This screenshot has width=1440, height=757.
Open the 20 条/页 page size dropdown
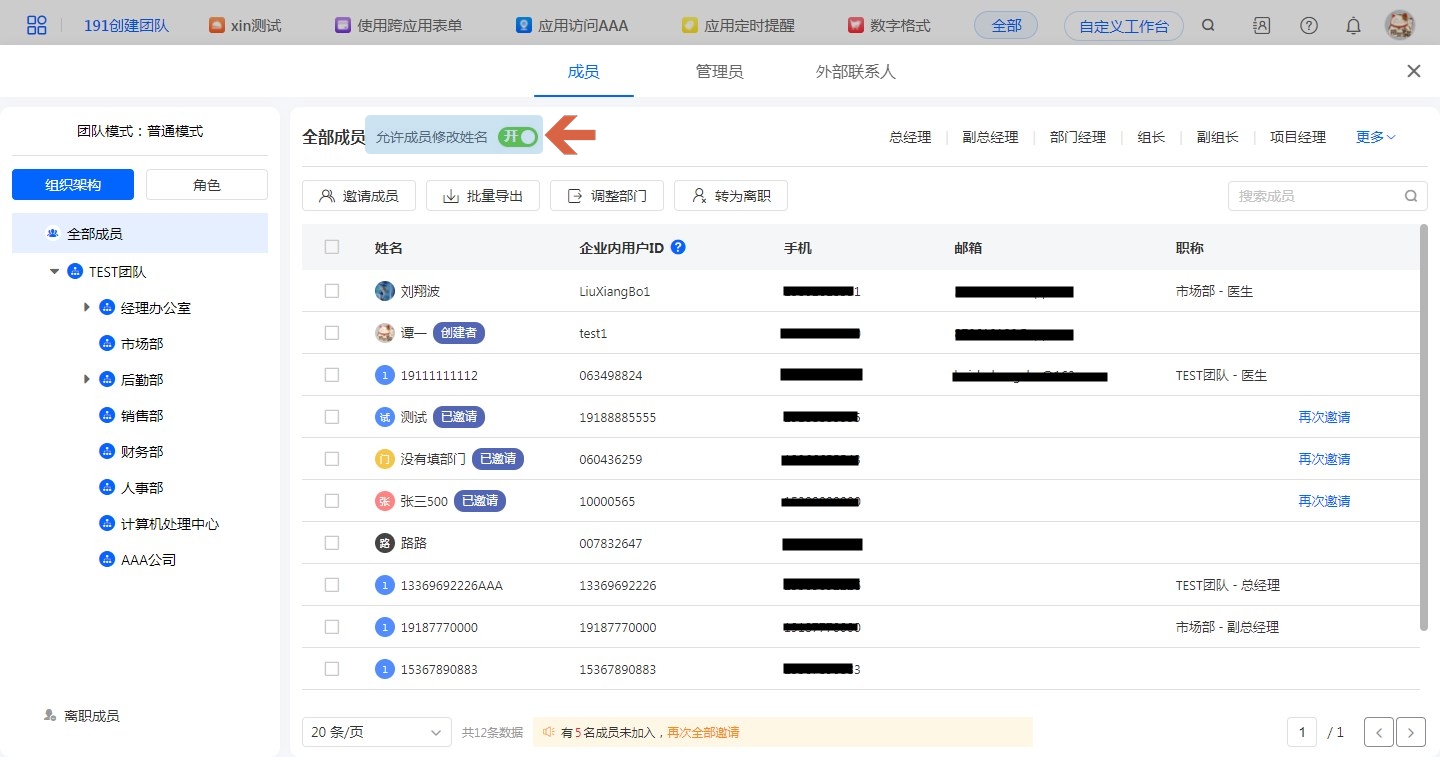coord(376,732)
